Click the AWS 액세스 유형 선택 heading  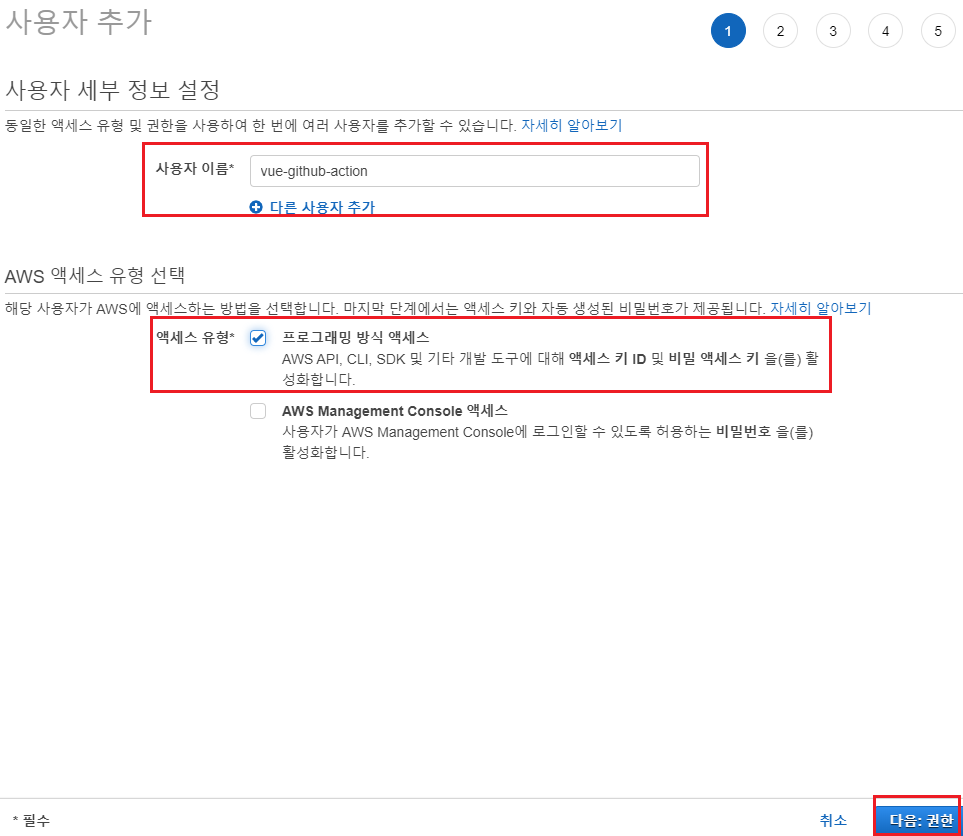pos(95,275)
